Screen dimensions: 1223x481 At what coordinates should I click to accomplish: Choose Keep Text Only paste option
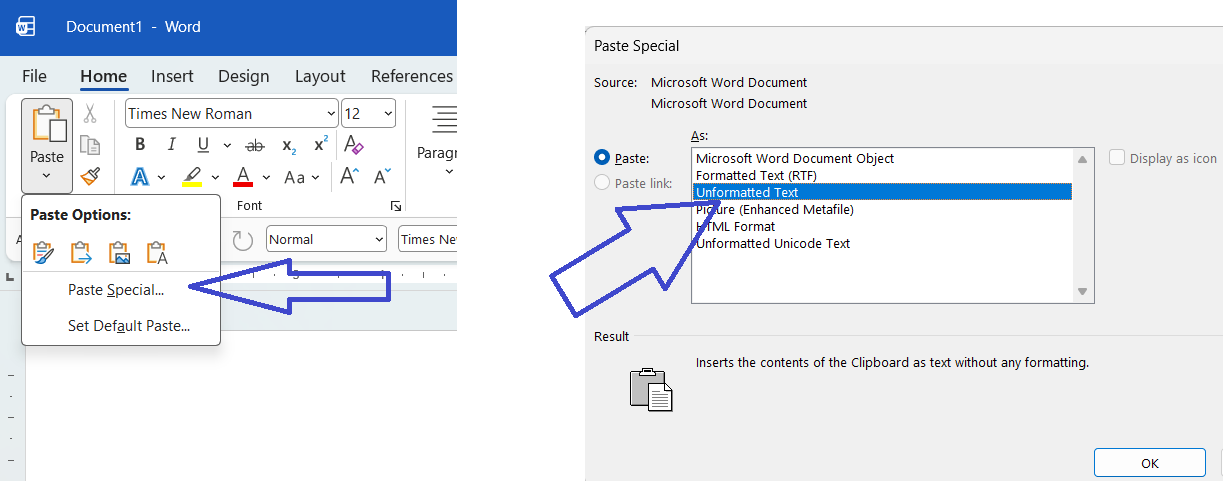click(x=157, y=253)
